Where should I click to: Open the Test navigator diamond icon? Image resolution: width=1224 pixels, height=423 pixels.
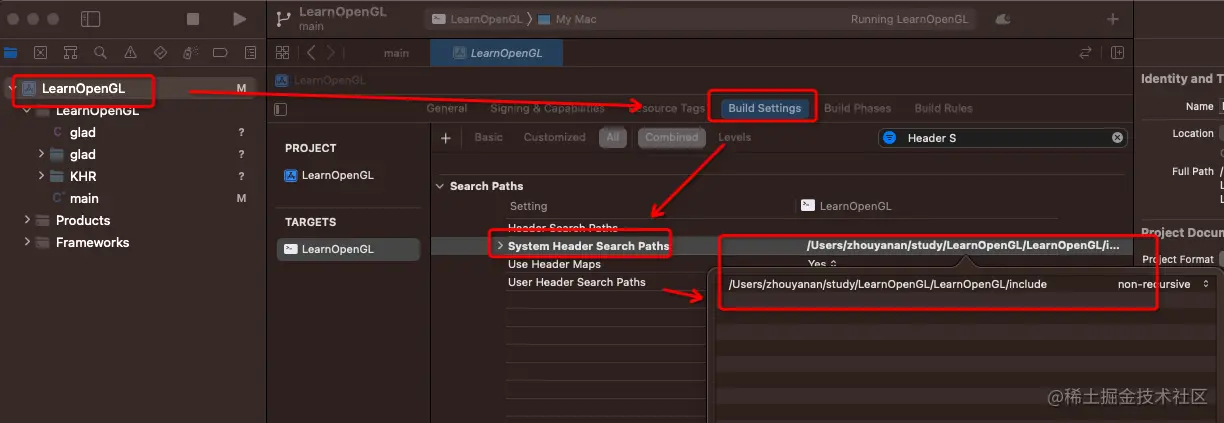(x=160, y=53)
